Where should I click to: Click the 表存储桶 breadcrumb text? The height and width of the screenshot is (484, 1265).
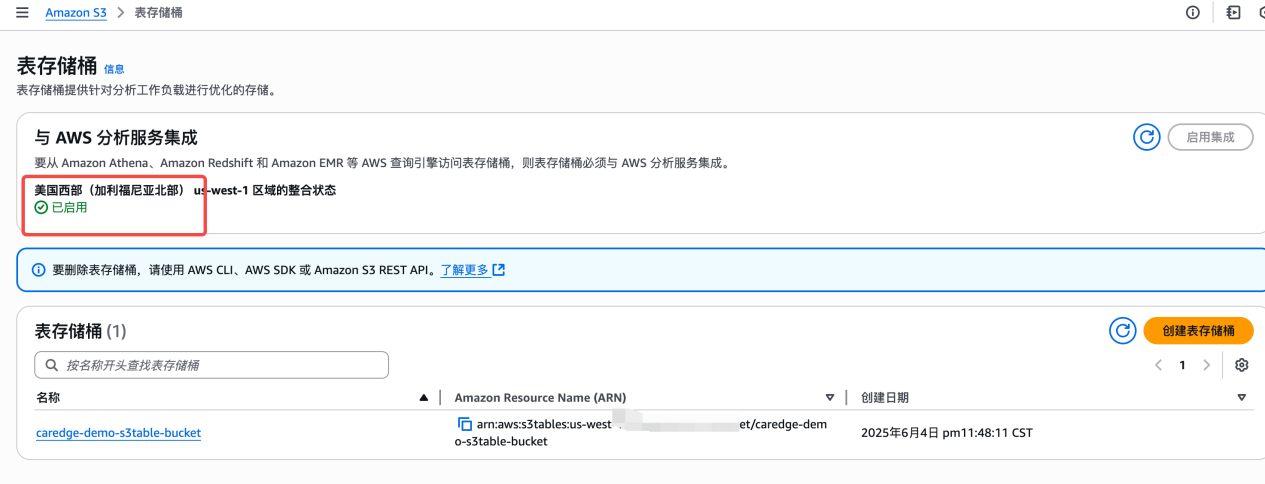click(x=158, y=13)
